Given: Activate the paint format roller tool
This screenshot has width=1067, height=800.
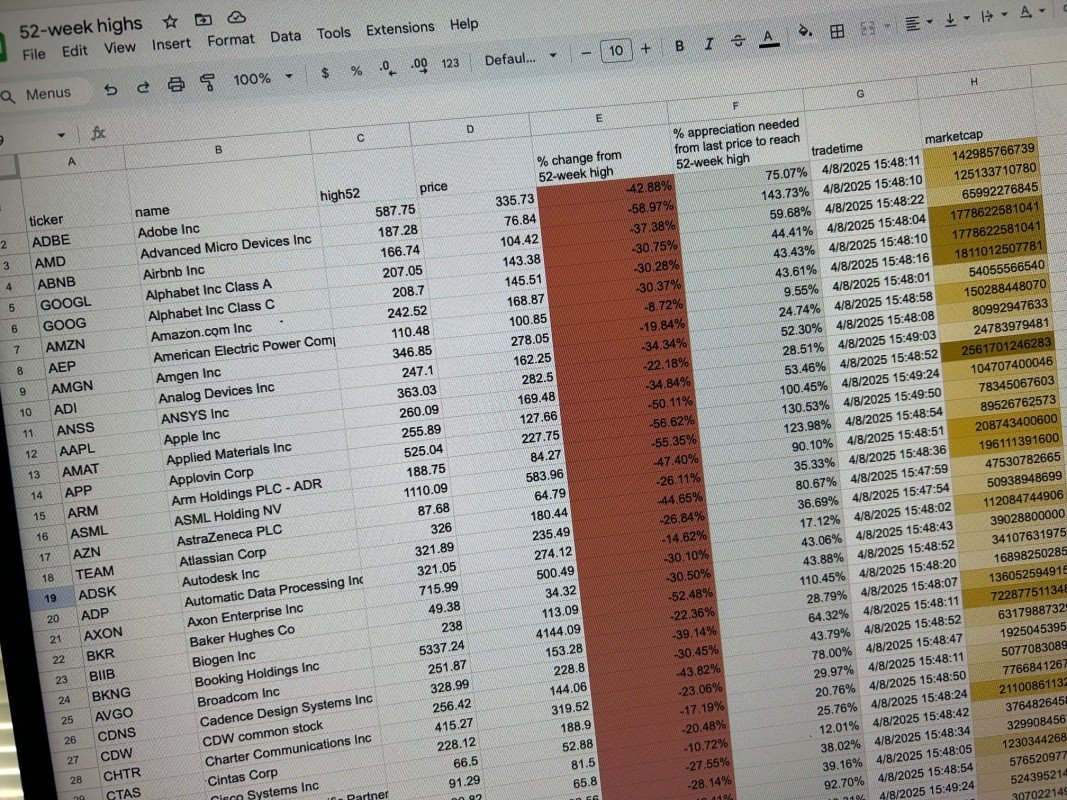Looking at the screenshot, I should [208, 81].
